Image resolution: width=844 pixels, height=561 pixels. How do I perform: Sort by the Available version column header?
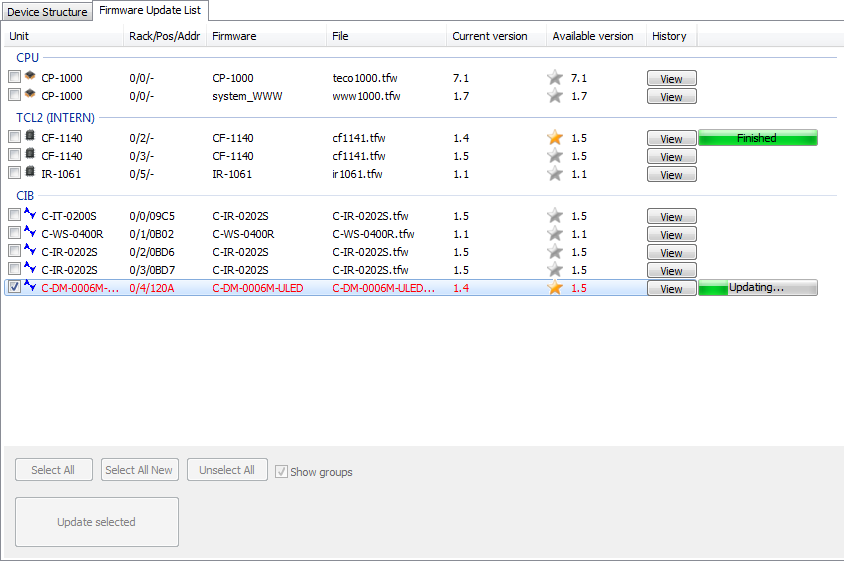[593, 36]
